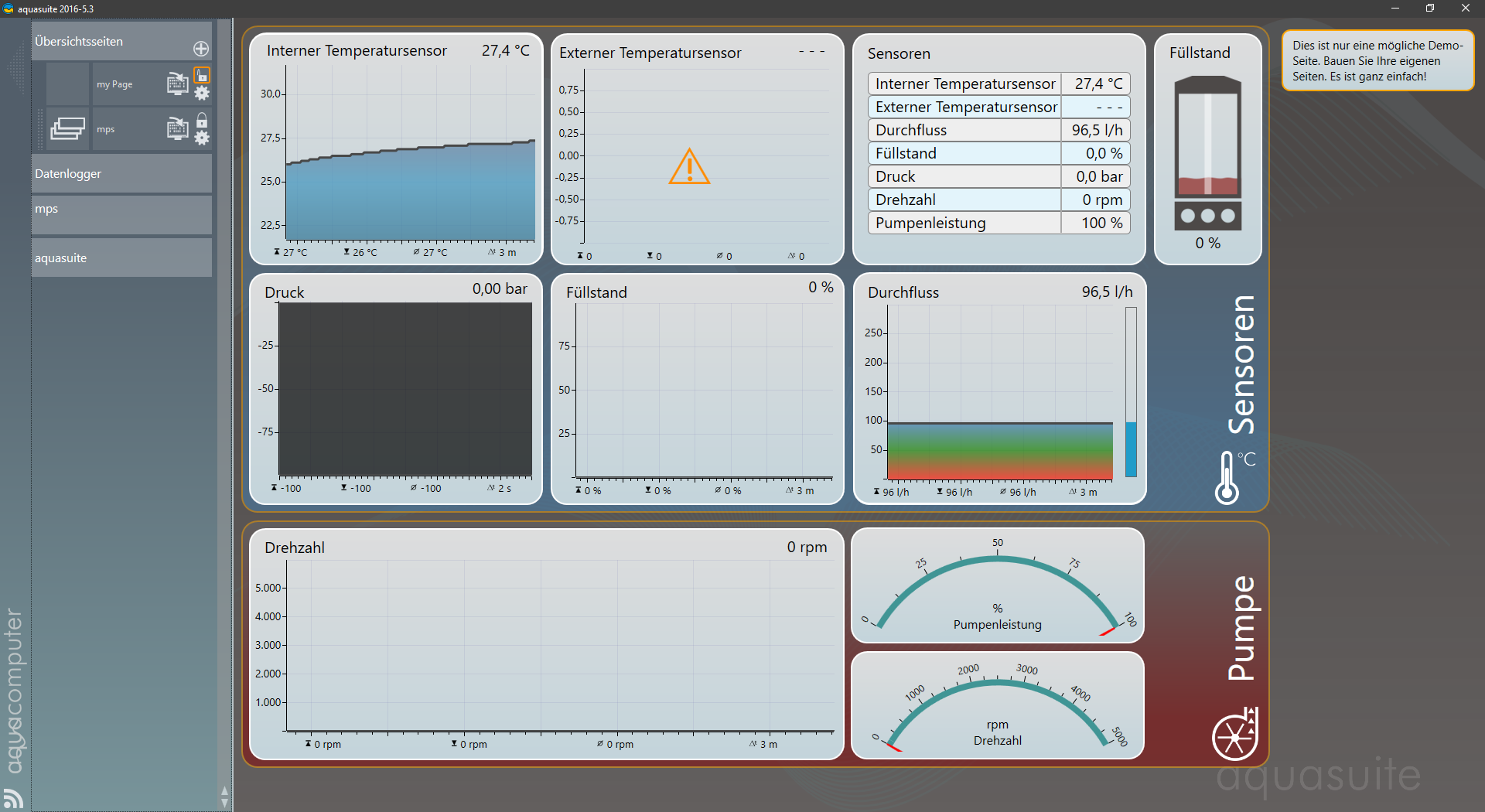The image size is (1485, 812).
Task: Click the empty thumbnail beside my Page
Action: point(68,84)
